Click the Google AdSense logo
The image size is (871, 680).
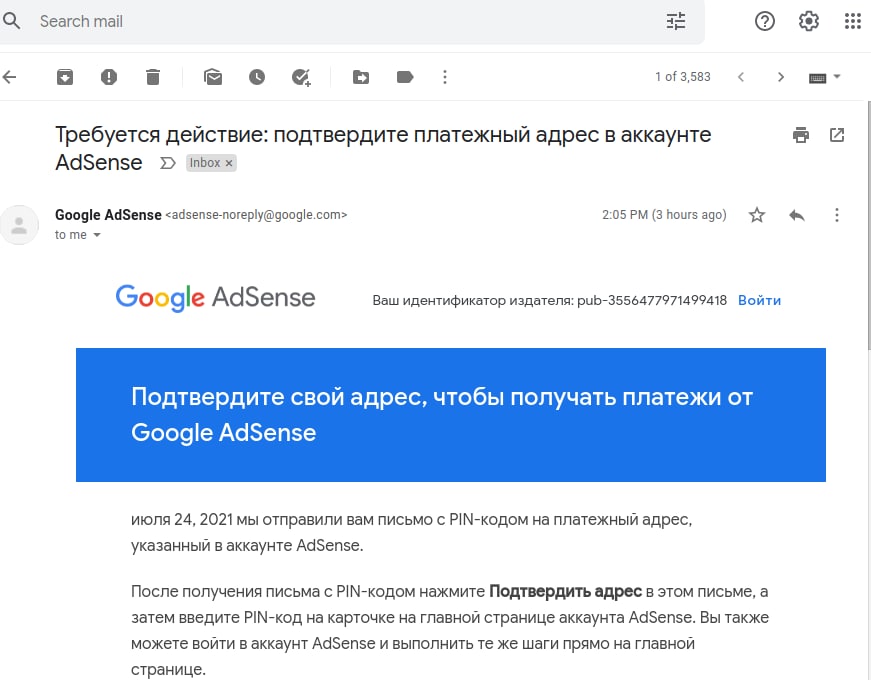click(x=215, y=298)
